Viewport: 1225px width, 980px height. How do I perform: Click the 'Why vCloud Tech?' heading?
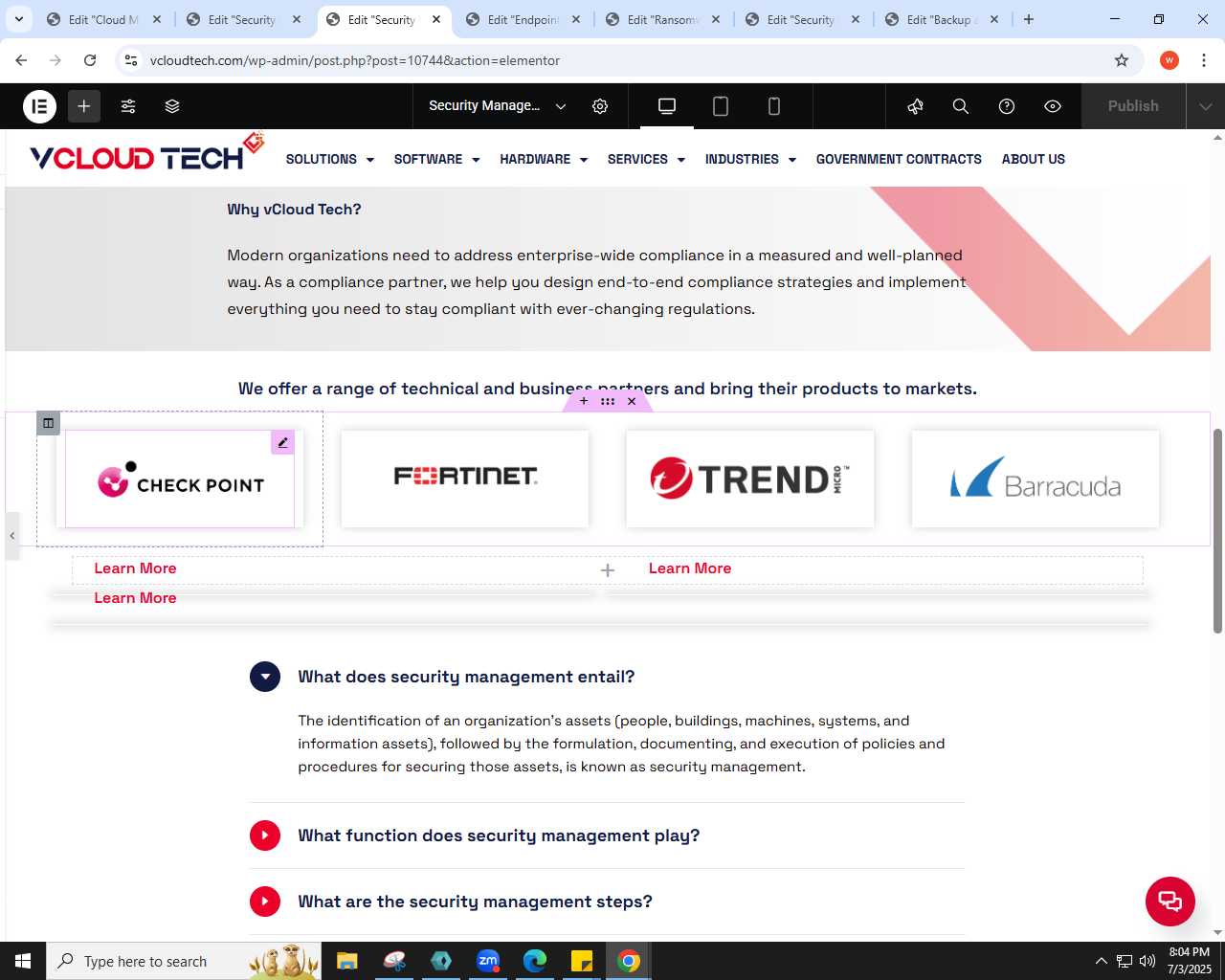(x=294, y=210)
